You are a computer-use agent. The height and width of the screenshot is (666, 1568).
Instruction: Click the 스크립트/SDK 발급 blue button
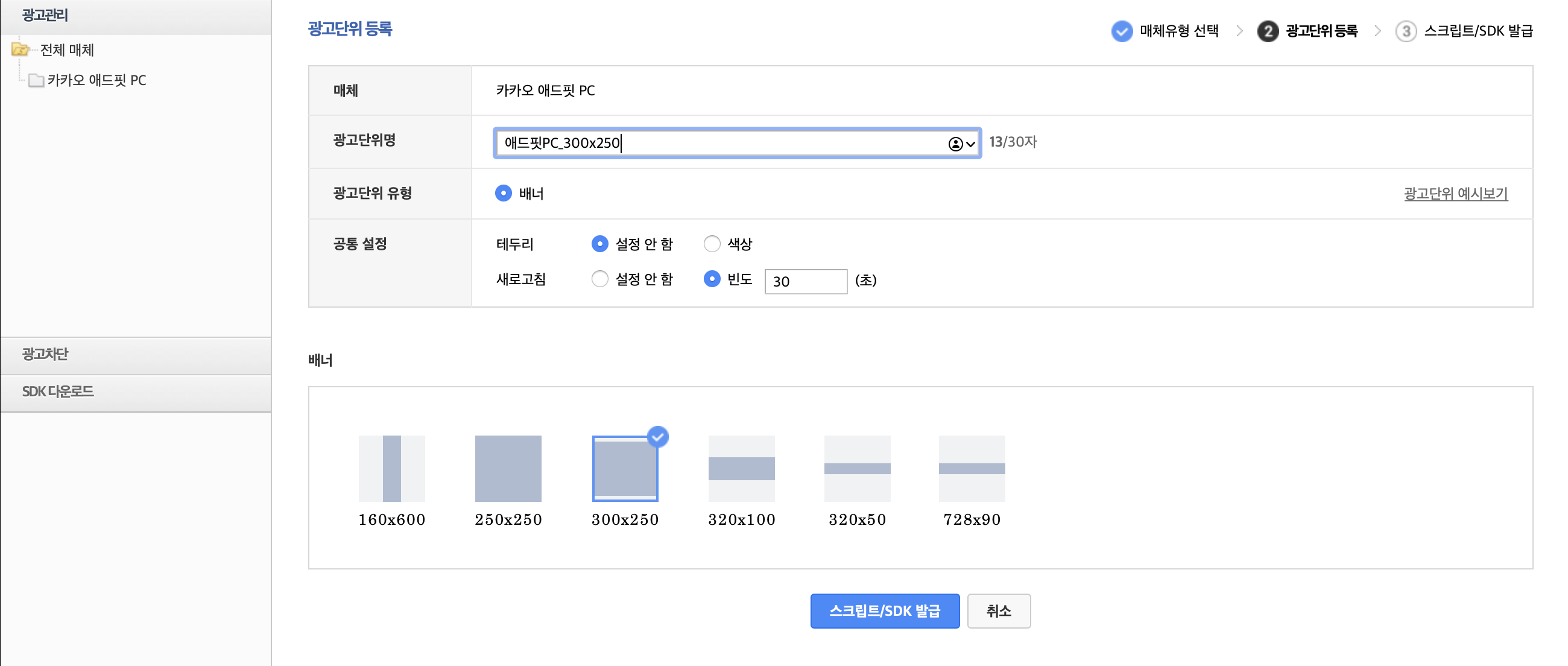[884, 610]
